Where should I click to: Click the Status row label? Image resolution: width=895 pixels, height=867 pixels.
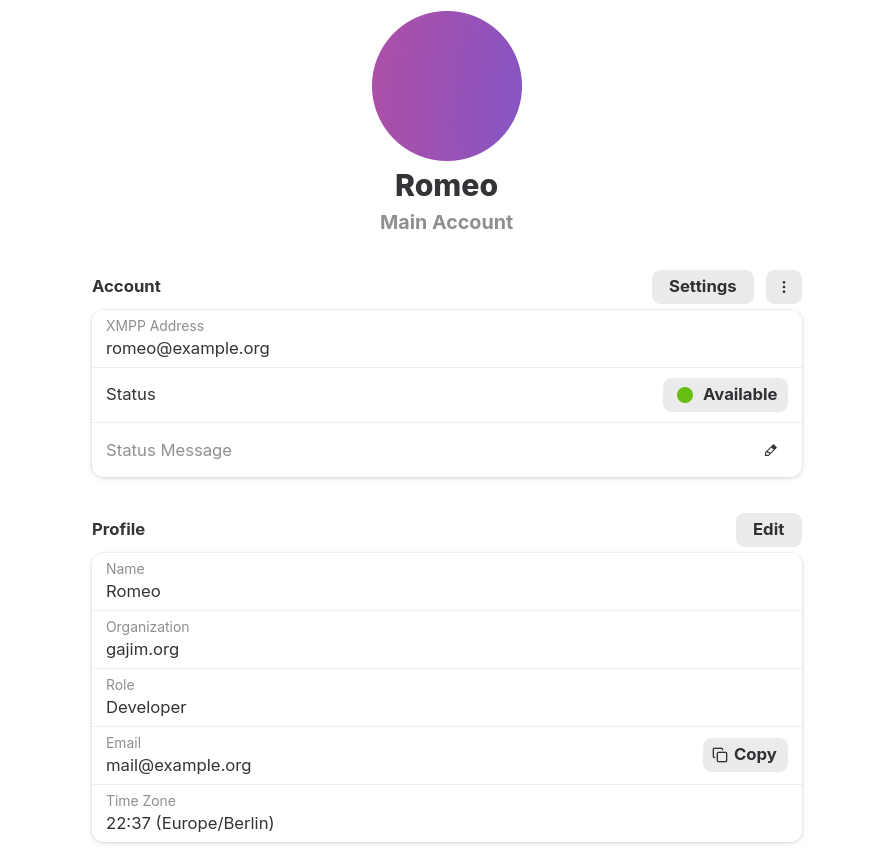pos(130,394)
